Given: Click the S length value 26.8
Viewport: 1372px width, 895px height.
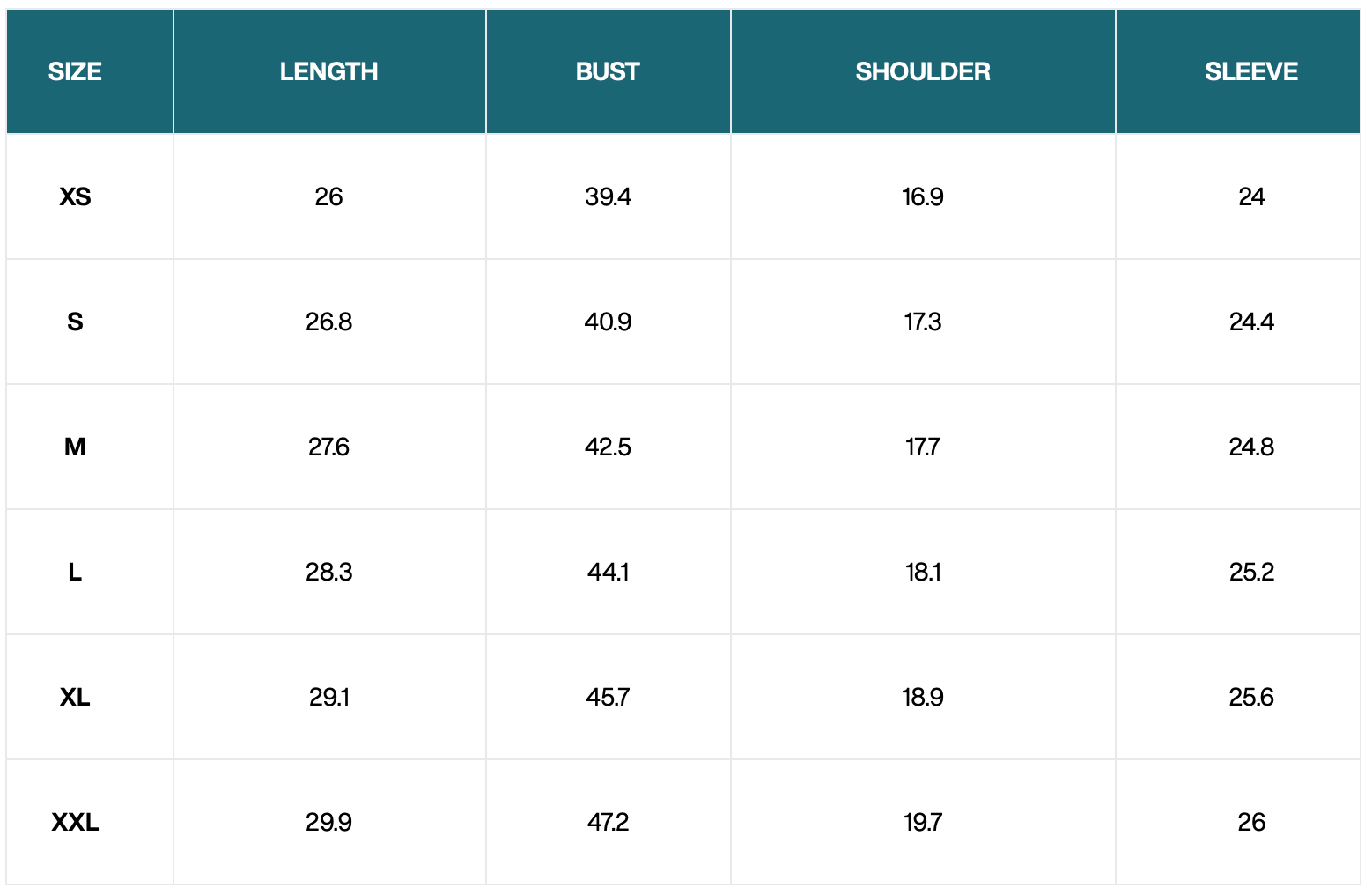Looking at the screenshot, I should [328, 322].
